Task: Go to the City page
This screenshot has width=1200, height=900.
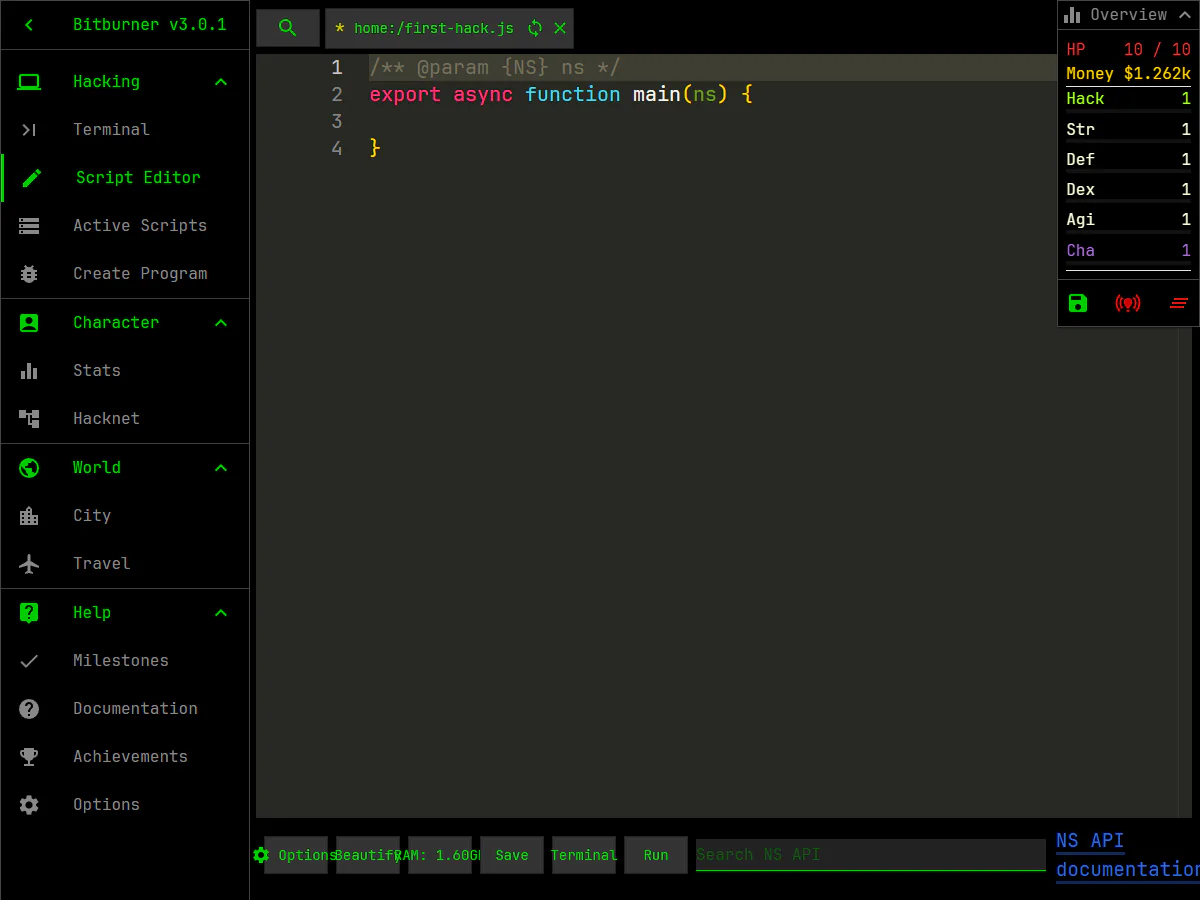Action: pyautogui.click(x=125, y=516)
